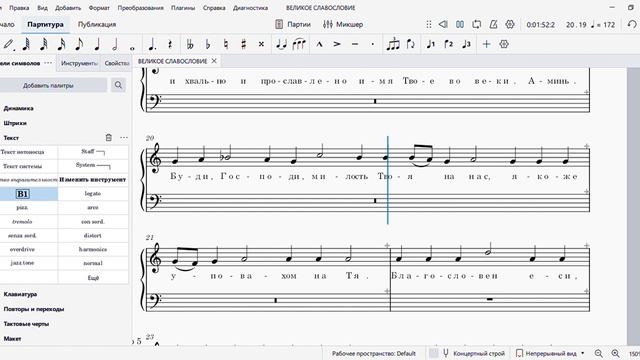Select Voice 1

point(431,44)
